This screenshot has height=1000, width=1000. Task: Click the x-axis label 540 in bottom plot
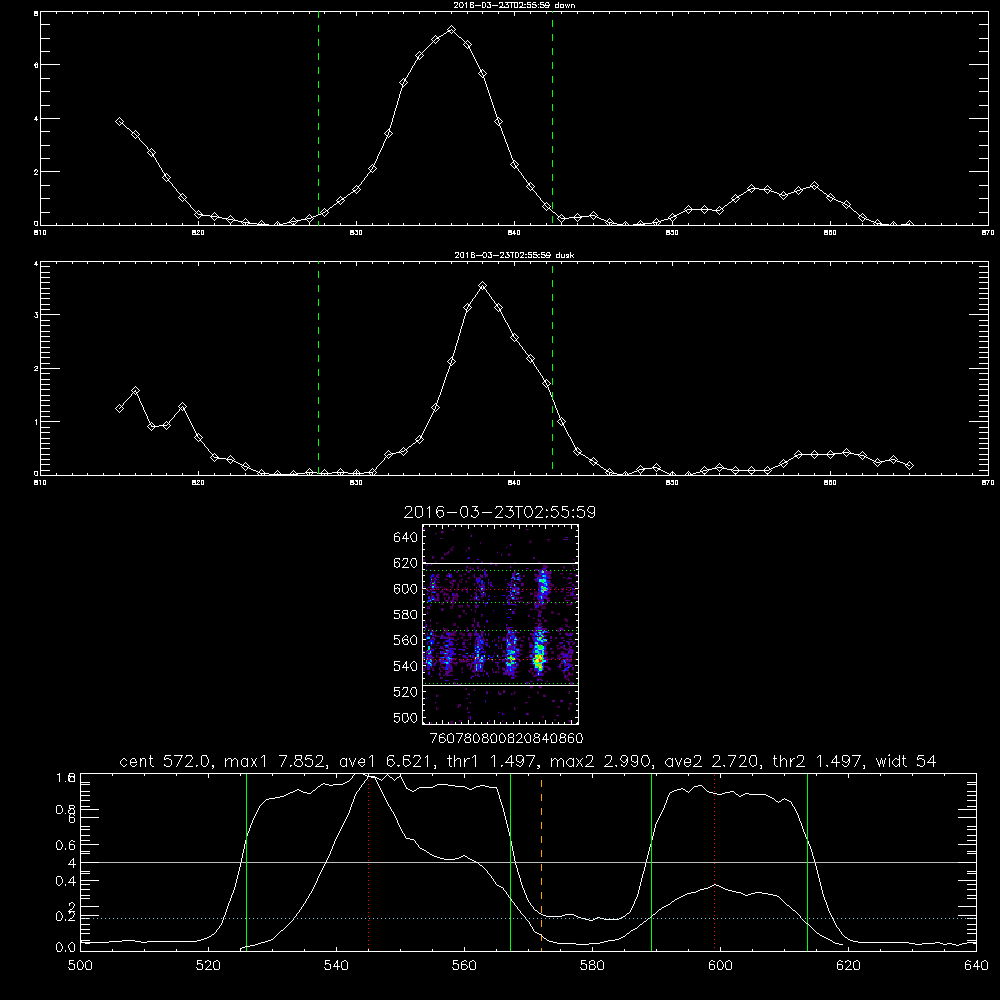[336, 966]
